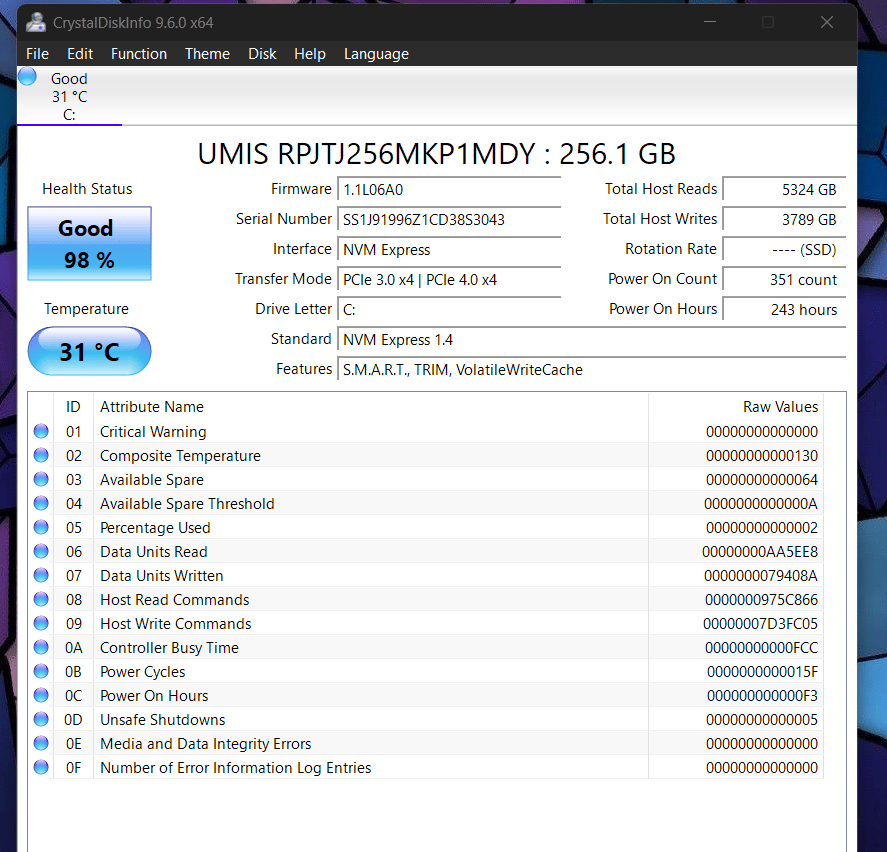This screenshot has height=852, width=887.
Task: Click status orb for Unsafe Shutdowns row
Action: coord(41,719)
